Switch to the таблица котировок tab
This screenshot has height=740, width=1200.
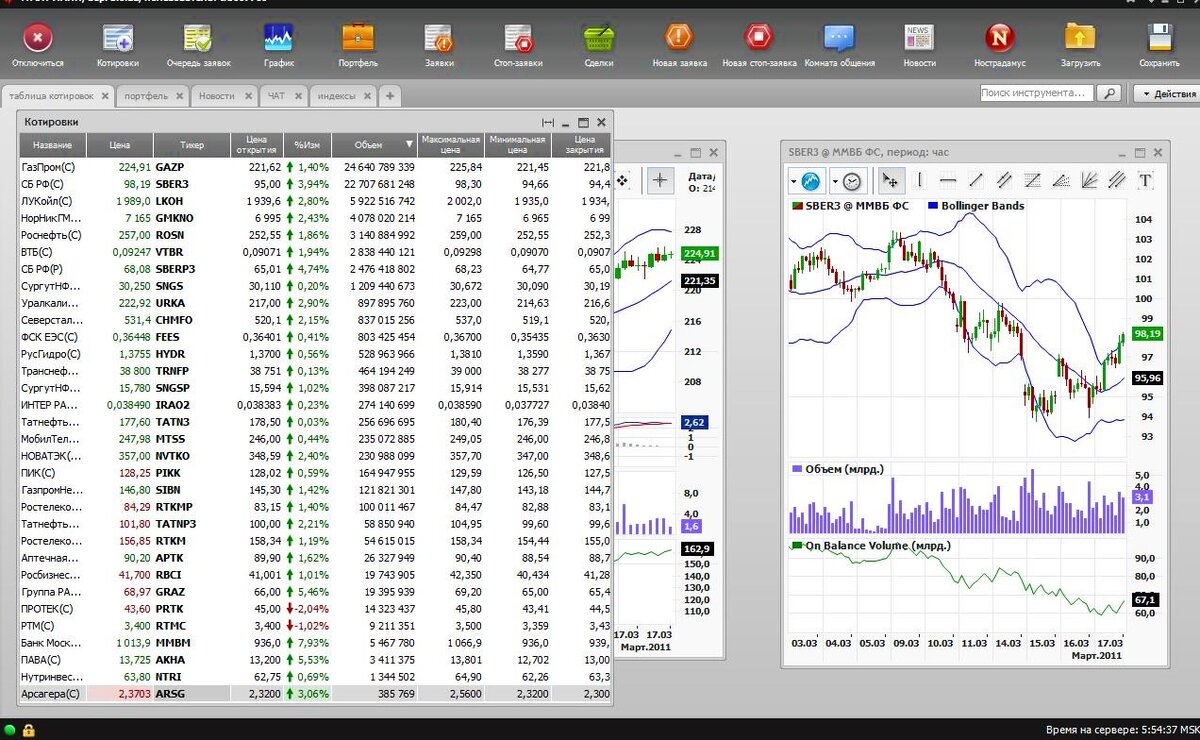[x=58, y=96]
